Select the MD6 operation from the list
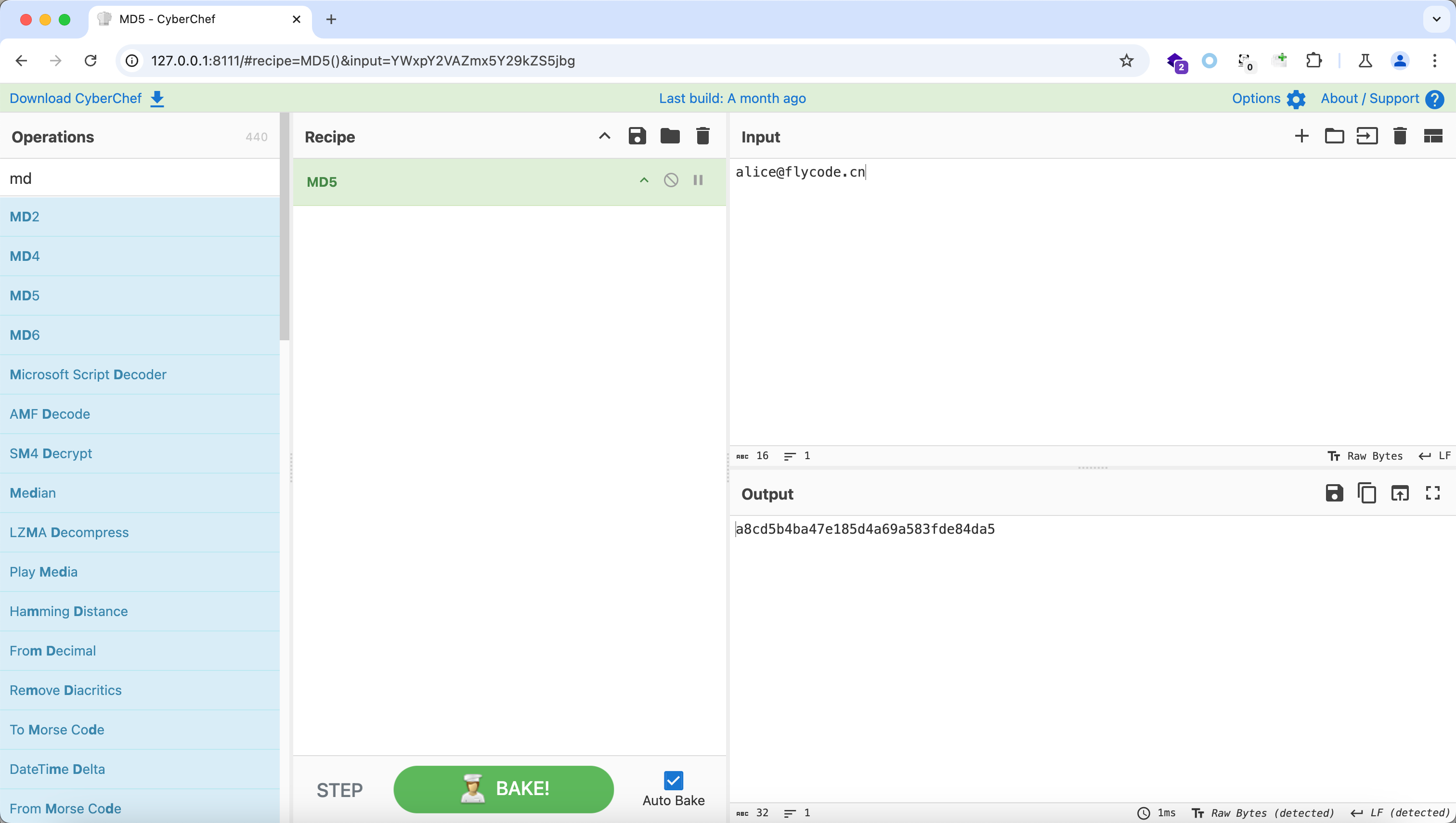 click(25, 335)
